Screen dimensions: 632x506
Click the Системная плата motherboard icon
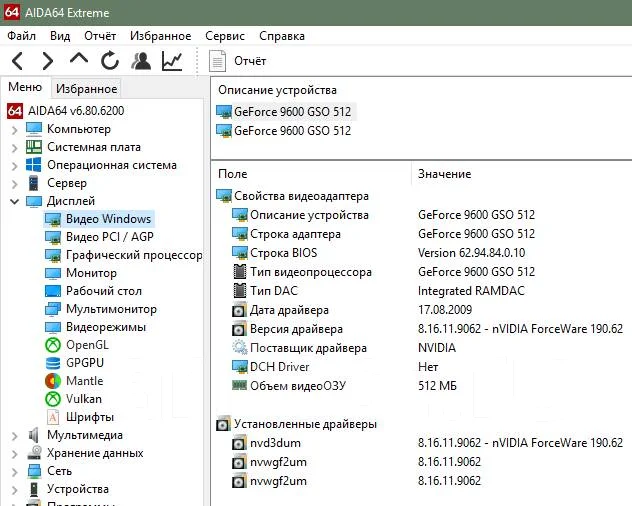tap(34, 147)
